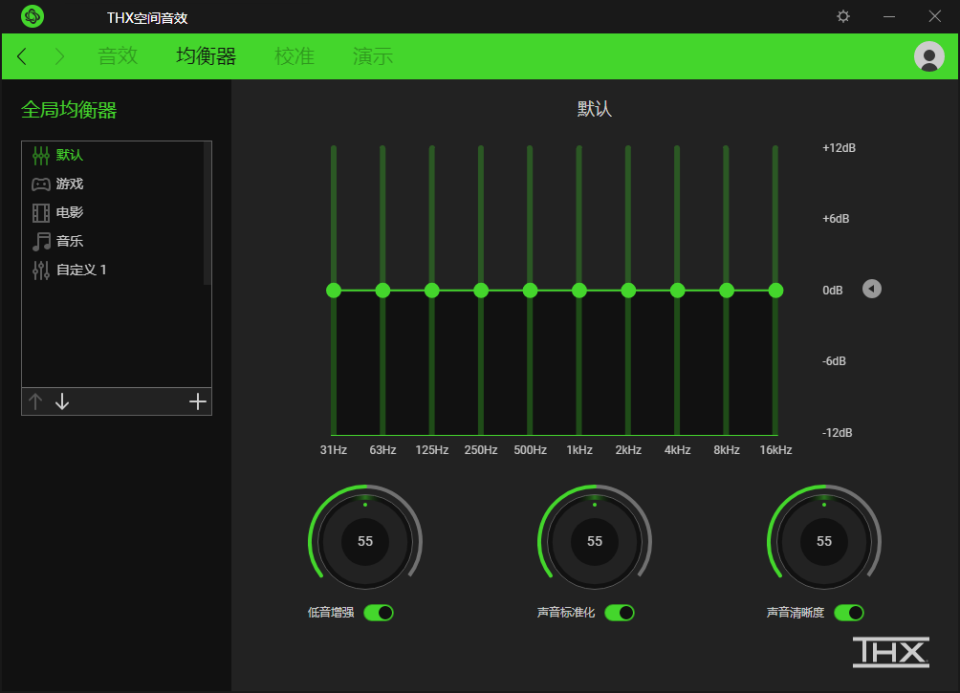Click the reset arrow beside 0dB
Viewport: 960px width, 693px height.
click(872, 289)
